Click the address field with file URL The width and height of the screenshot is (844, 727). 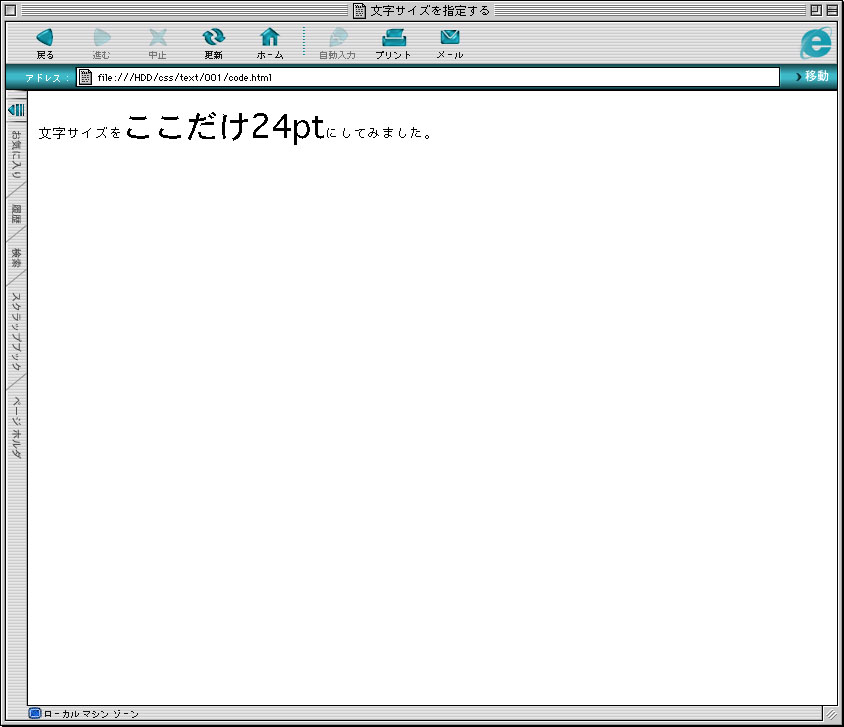click(x=428, y=77)
